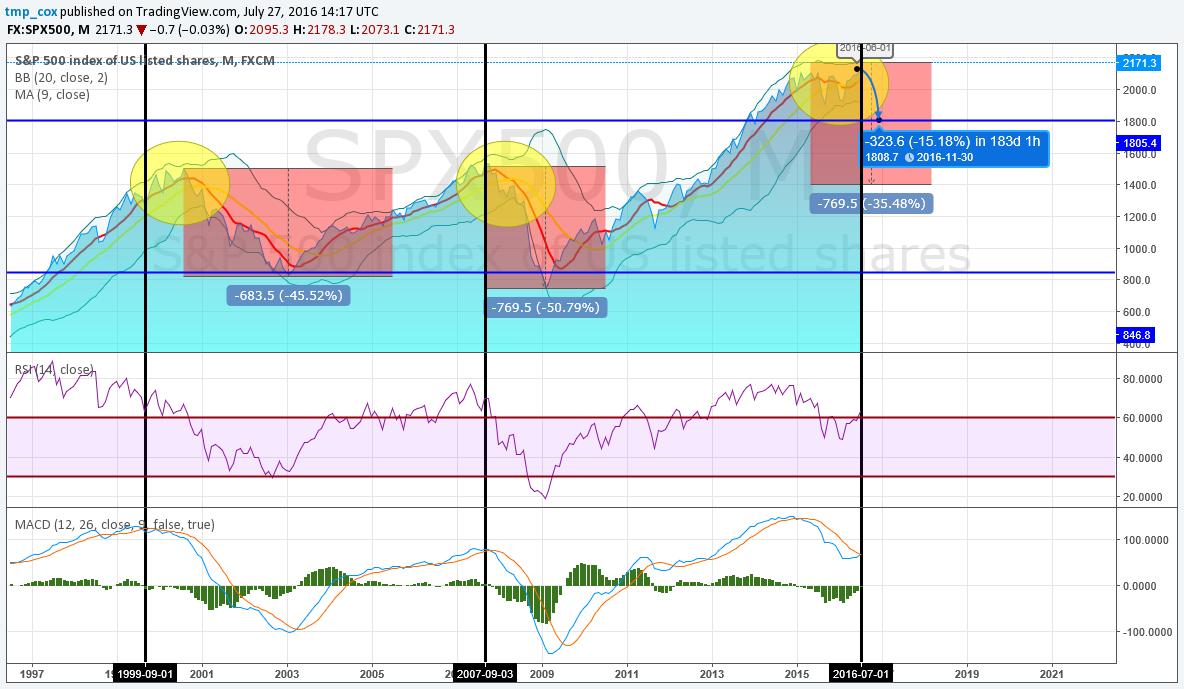Image resolution: width=1184 pixels, height=689 pixels.
Task: Click the C:2171.3 close value in header
Action: (430, 29)
